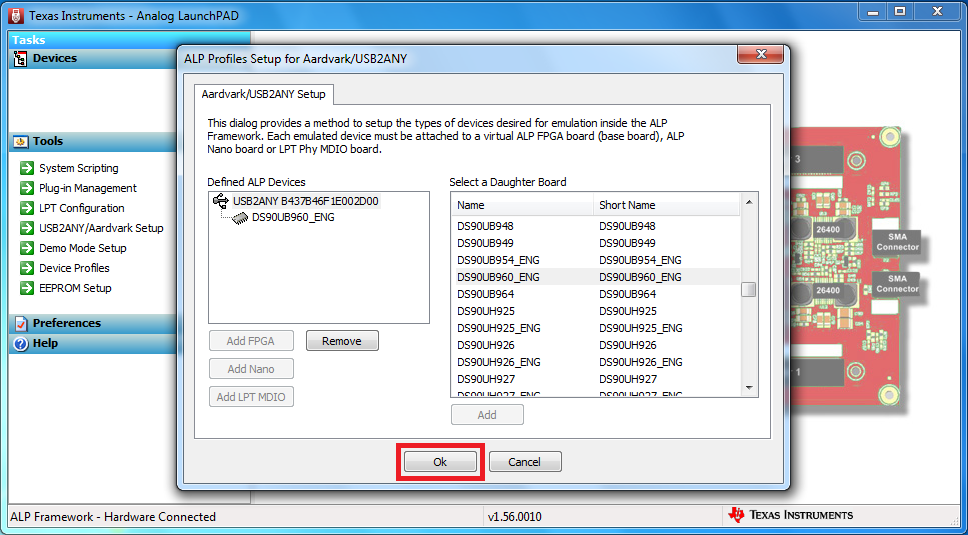Viewport: 968px width, 535px height.
Task: Open Device Profiles from Tools list
Action: coord(74,268)
